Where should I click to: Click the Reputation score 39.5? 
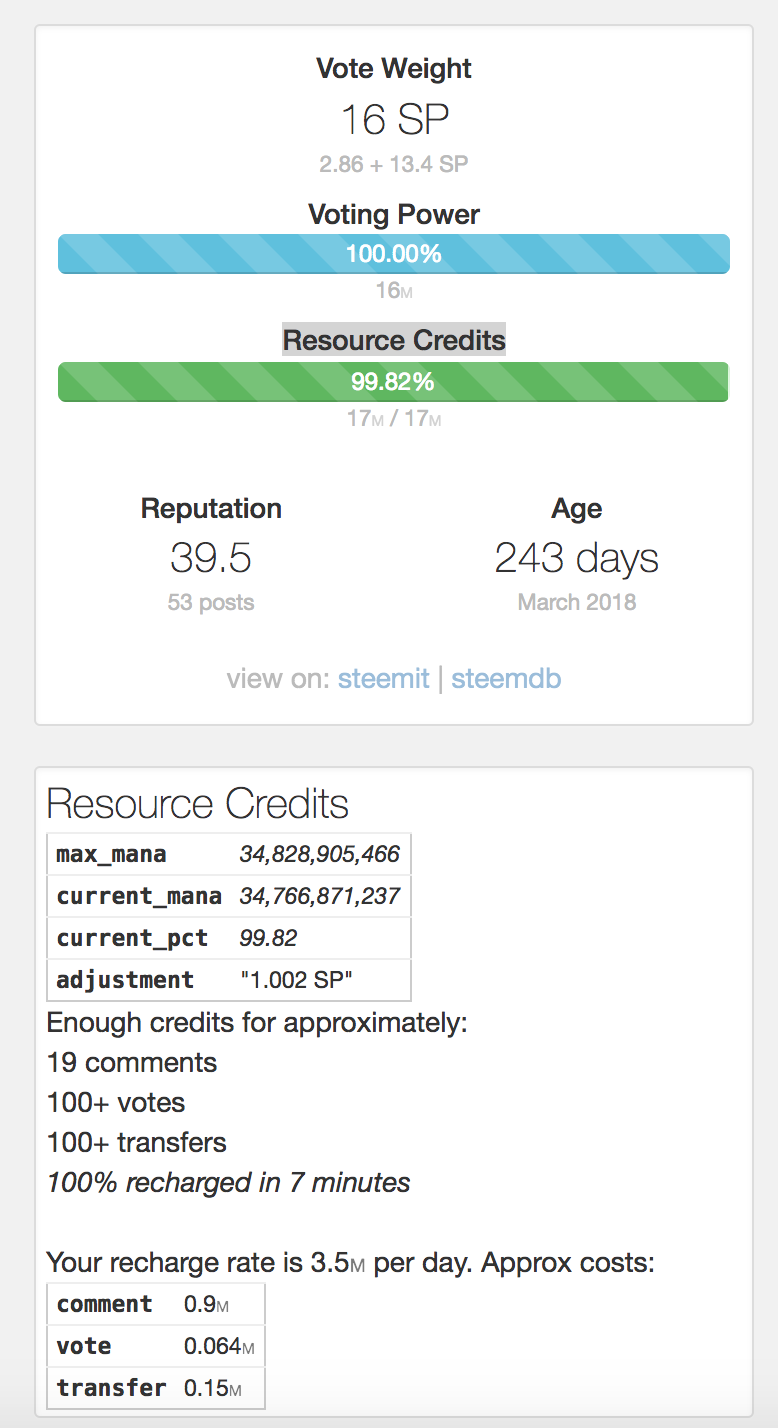coord(211,558)
